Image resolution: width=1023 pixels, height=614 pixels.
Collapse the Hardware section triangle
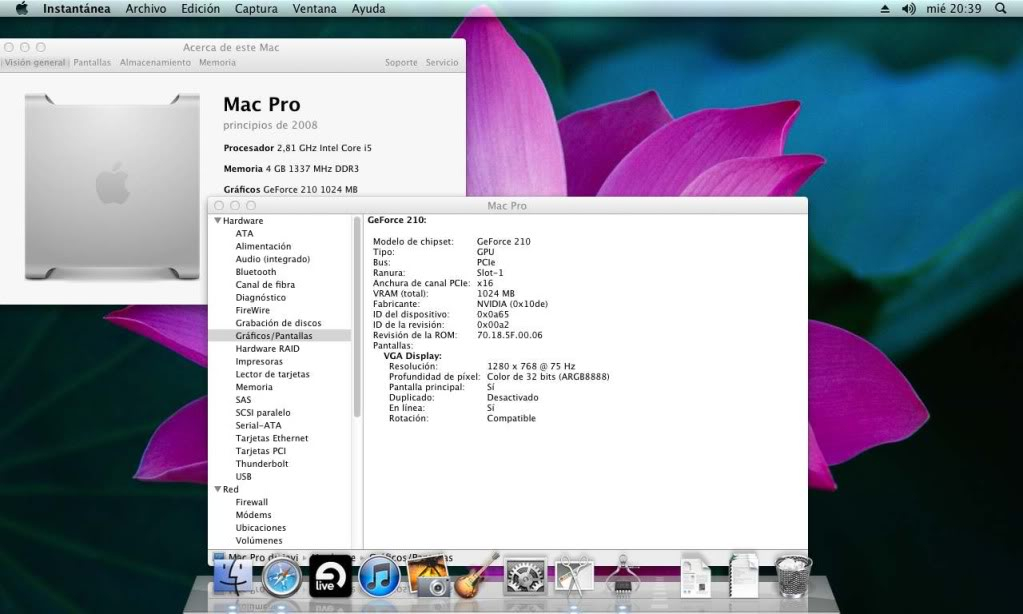pyautogui.click(x=218, y=221)
